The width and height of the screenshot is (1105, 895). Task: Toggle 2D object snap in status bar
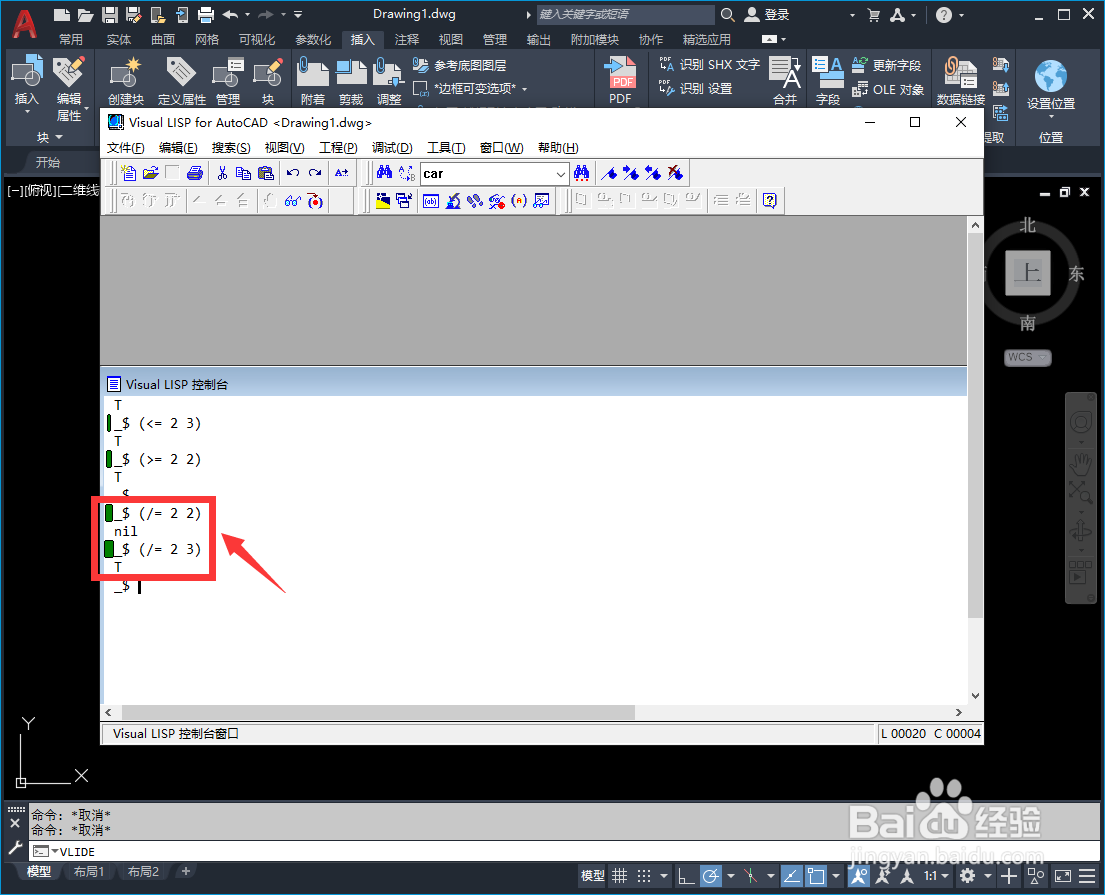(x=816, y=876)
